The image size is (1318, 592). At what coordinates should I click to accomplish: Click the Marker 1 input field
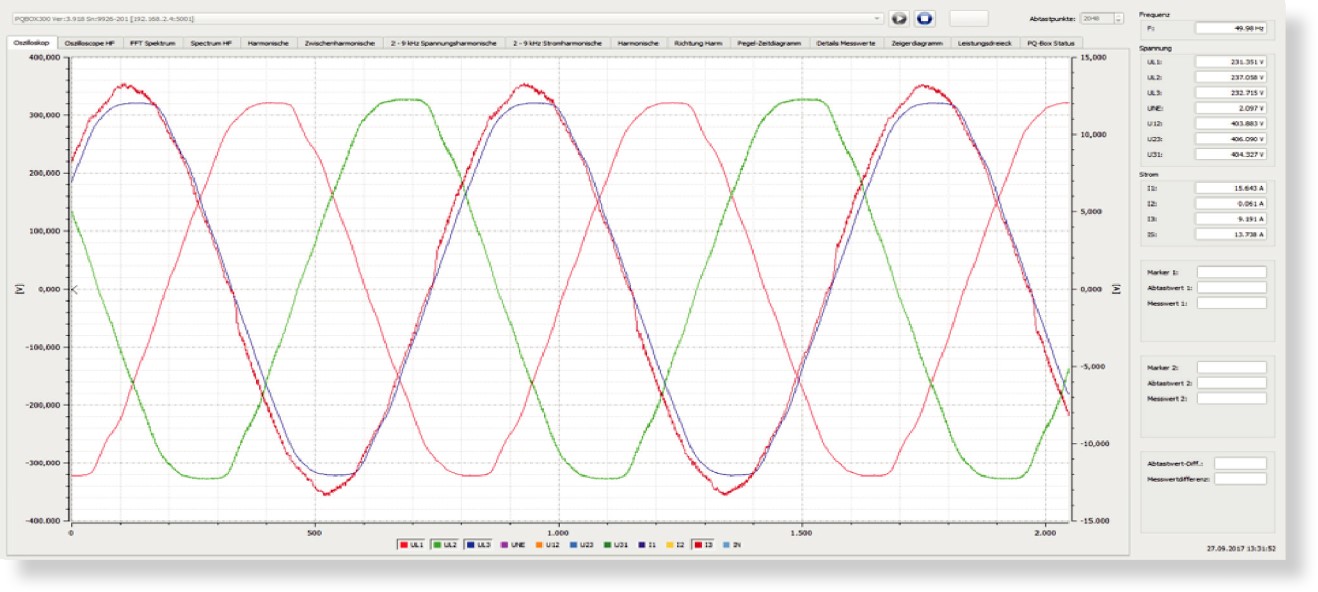click(1231, 271)
